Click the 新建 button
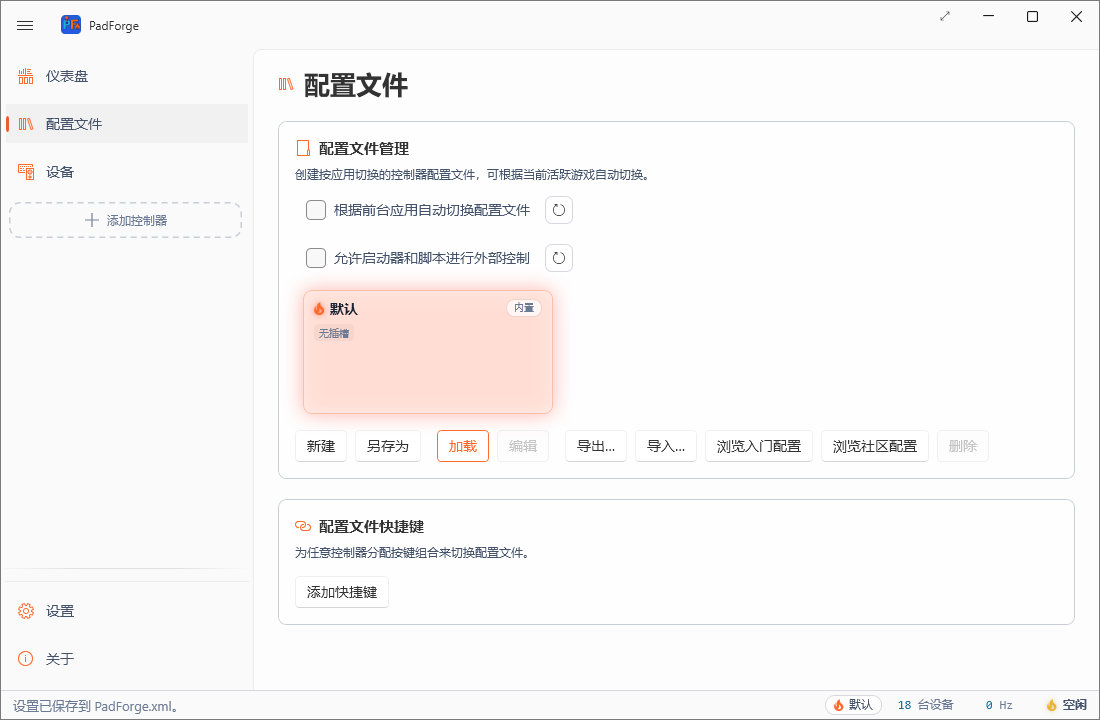 321,446
